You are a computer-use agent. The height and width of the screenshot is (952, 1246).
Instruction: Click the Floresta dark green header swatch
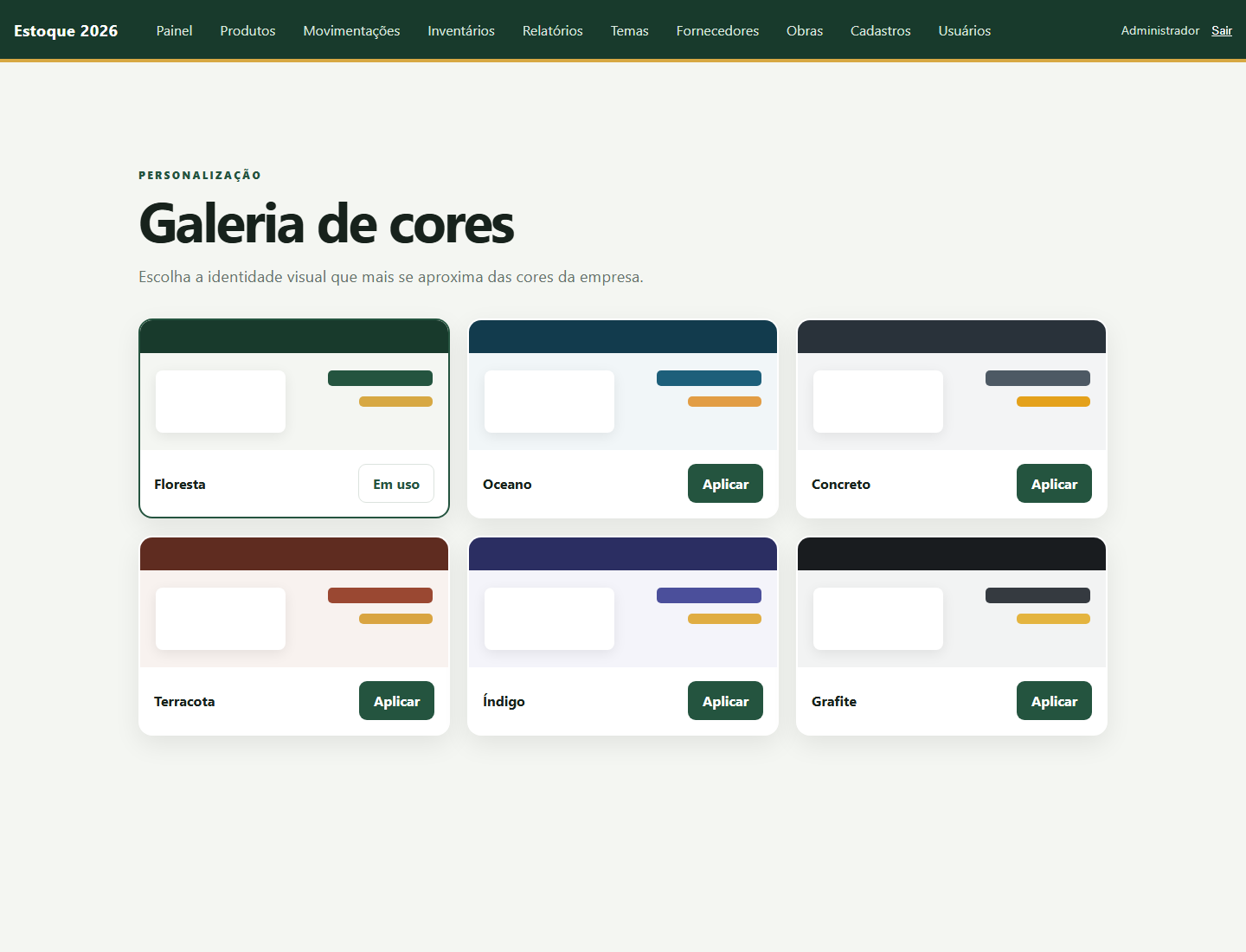pyautogui.click(x=294, y=337)
